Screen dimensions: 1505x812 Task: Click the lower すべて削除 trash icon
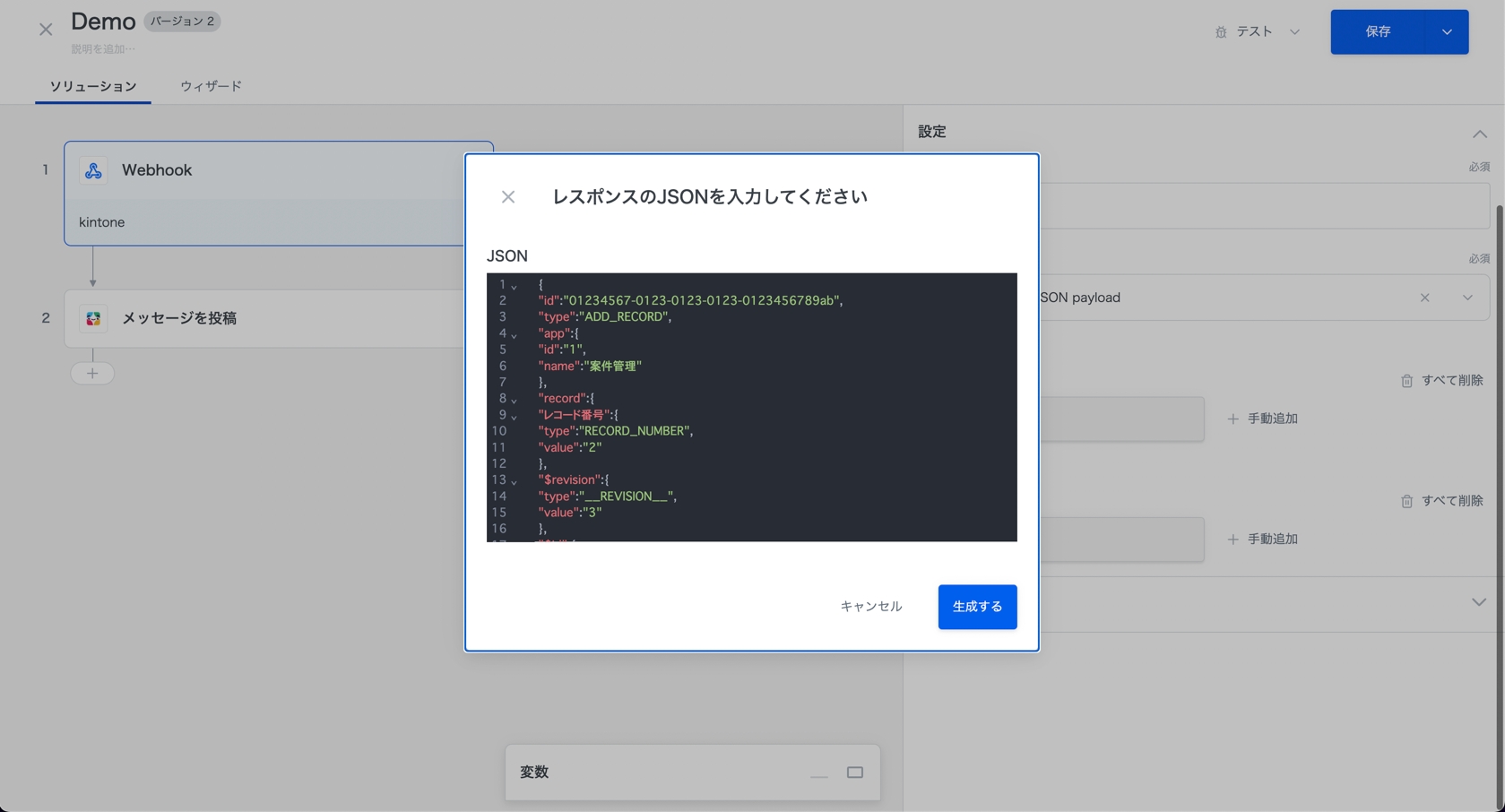pos(1406,501)
